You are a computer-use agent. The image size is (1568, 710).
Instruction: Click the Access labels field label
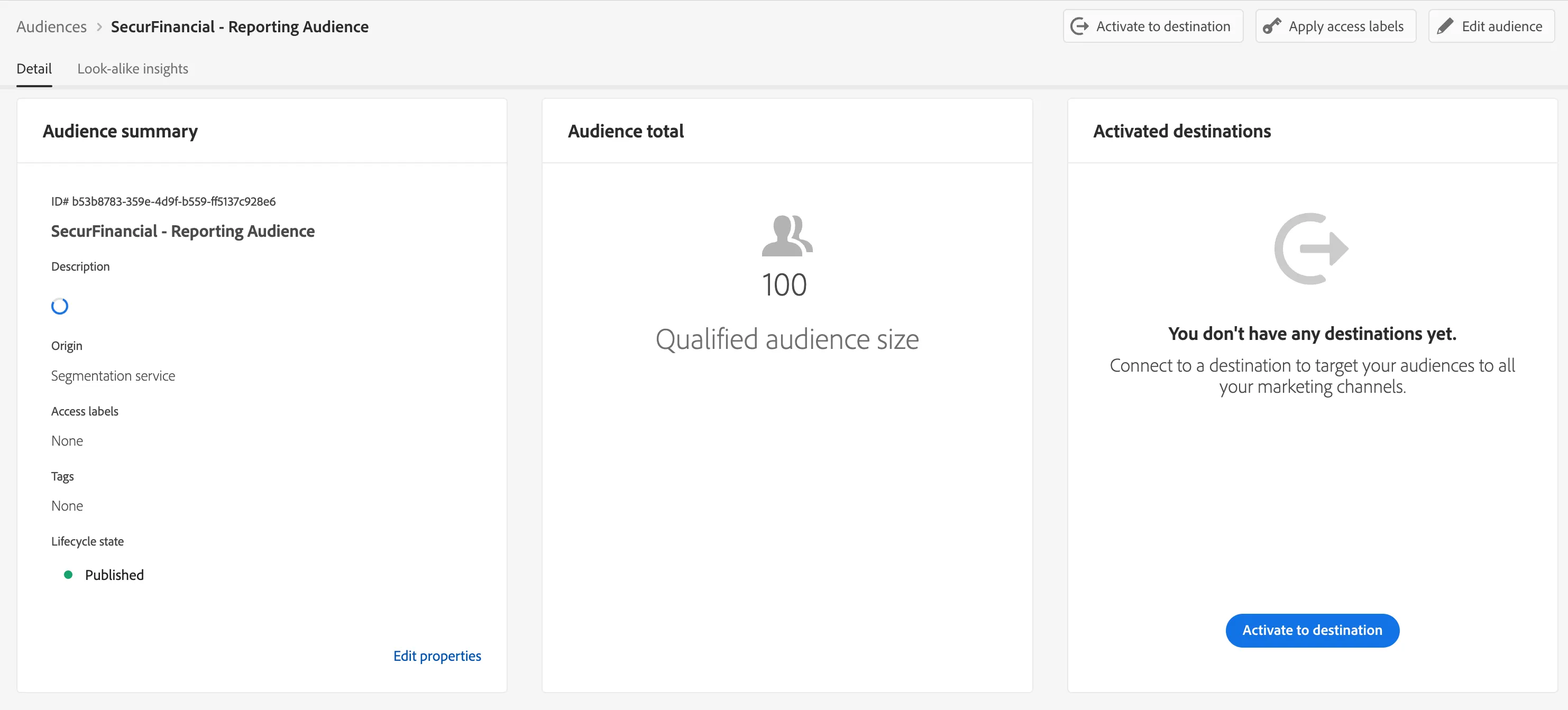point(85,411)
